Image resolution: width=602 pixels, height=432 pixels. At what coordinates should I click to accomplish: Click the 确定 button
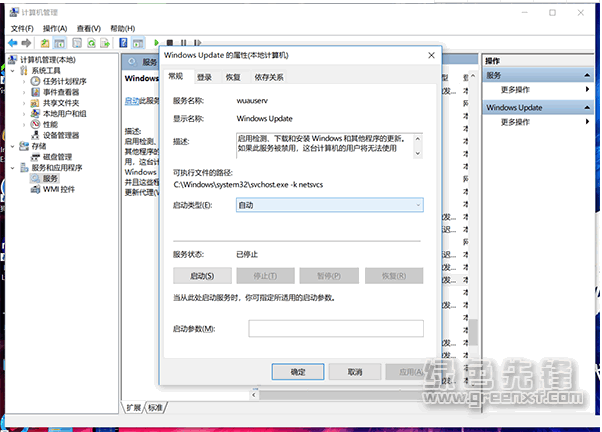(298, 372)
